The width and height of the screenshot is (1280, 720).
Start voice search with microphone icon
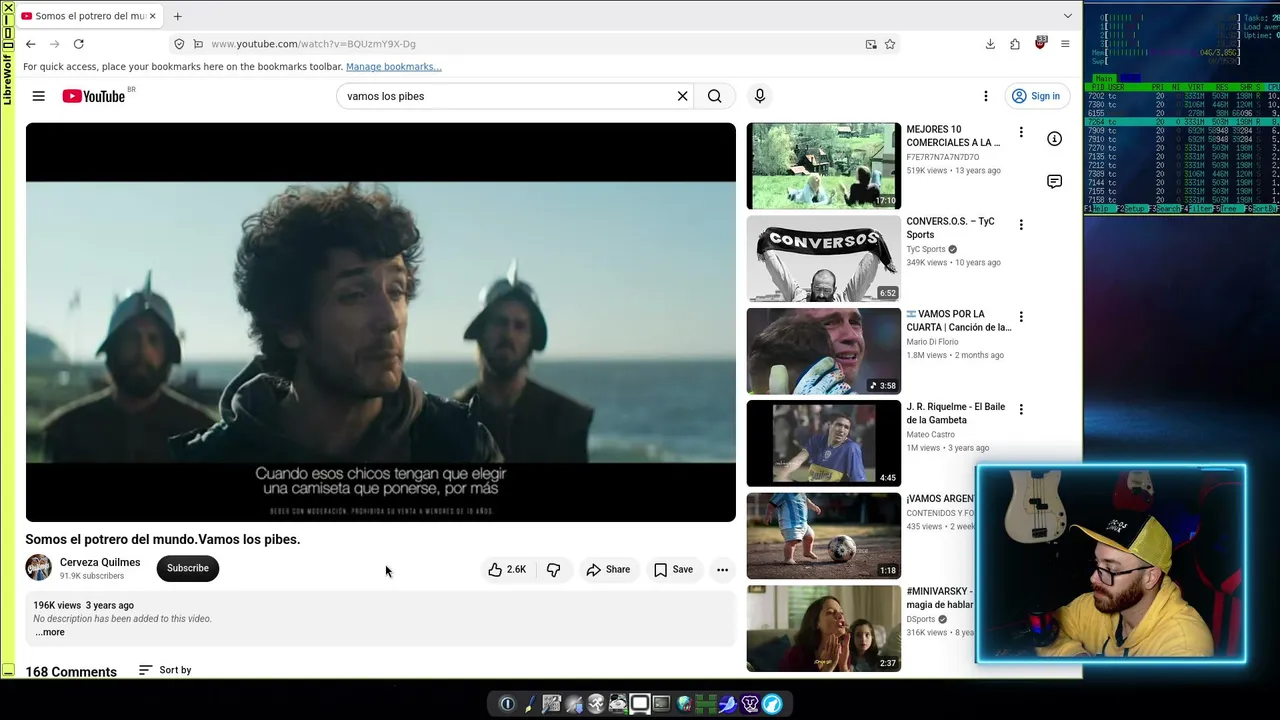(x=760, y=96)
